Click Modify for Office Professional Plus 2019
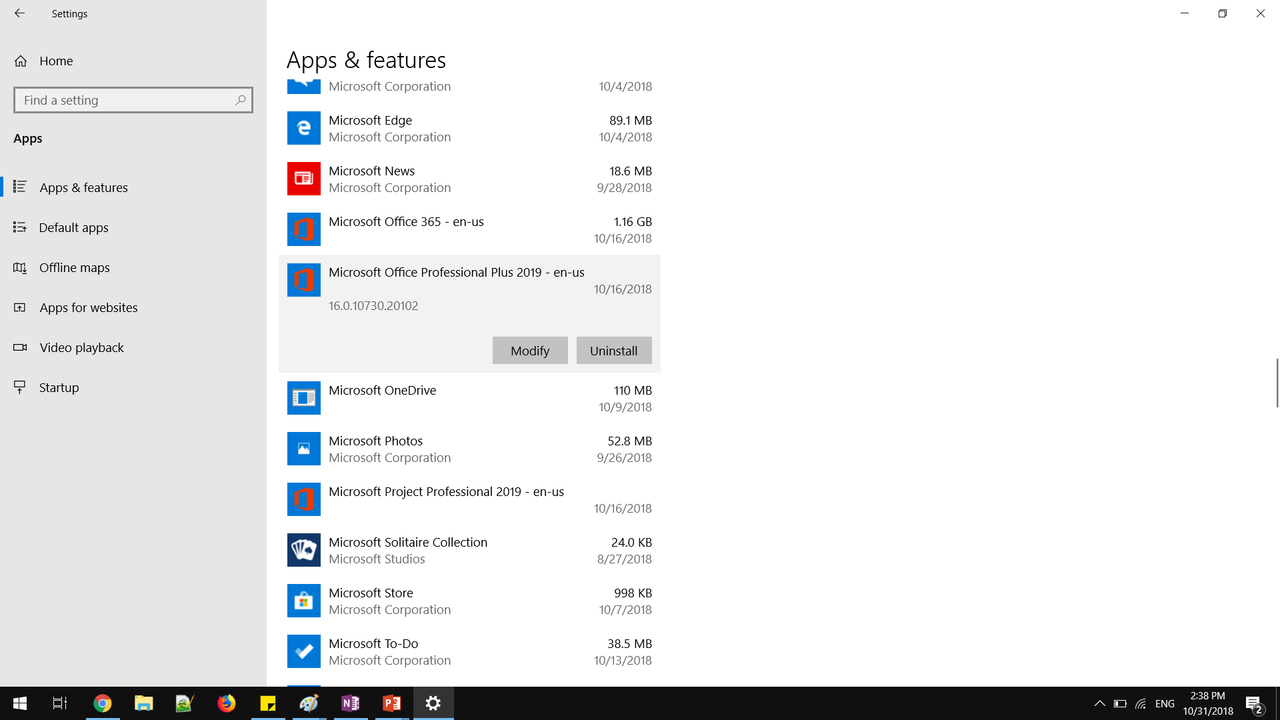Image resolution: width=1280 pixels, height=720 pixels. tap(530, 351)
